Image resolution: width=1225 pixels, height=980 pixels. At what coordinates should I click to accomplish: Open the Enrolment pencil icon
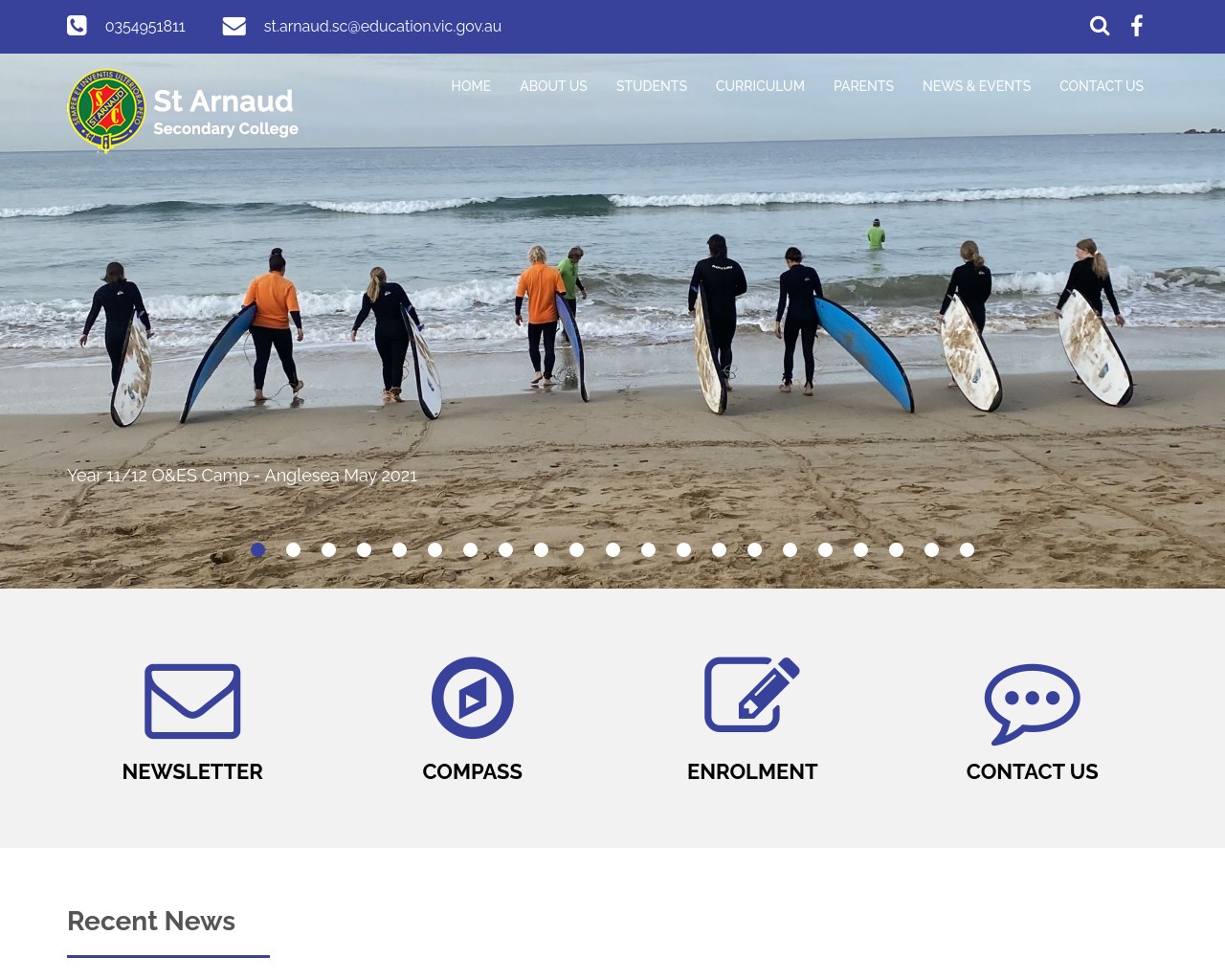pyautogui.click(x=752, y=695)
